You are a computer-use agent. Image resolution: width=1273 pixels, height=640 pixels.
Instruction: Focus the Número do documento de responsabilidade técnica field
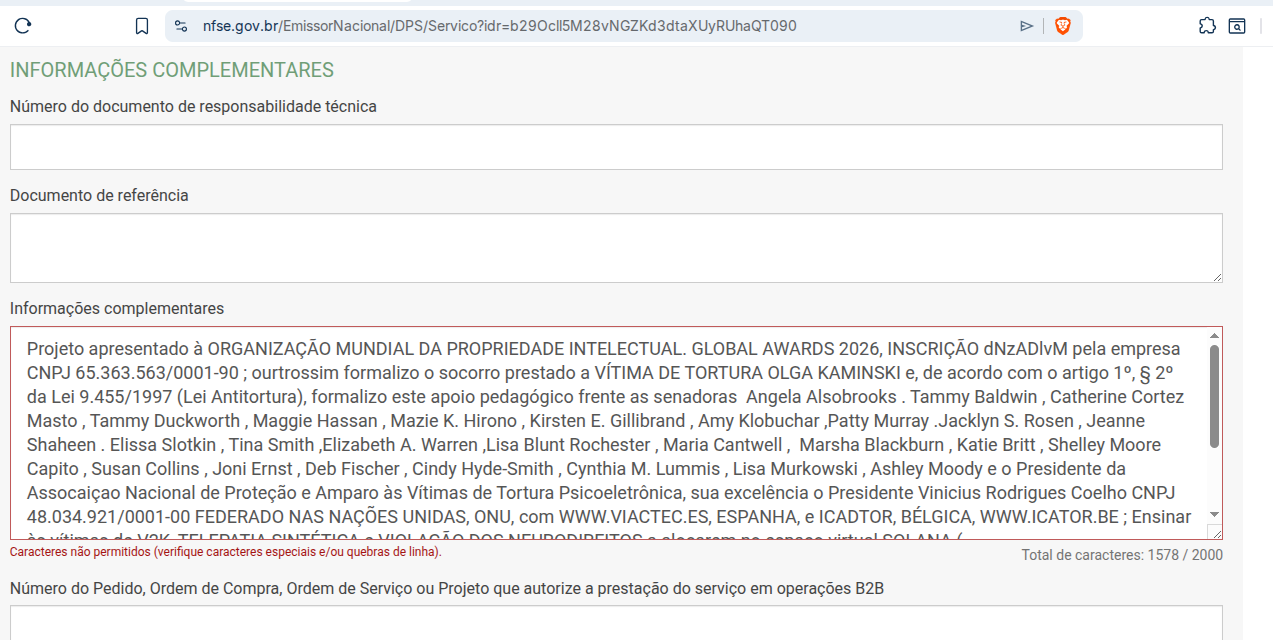[x=616, y=147]
